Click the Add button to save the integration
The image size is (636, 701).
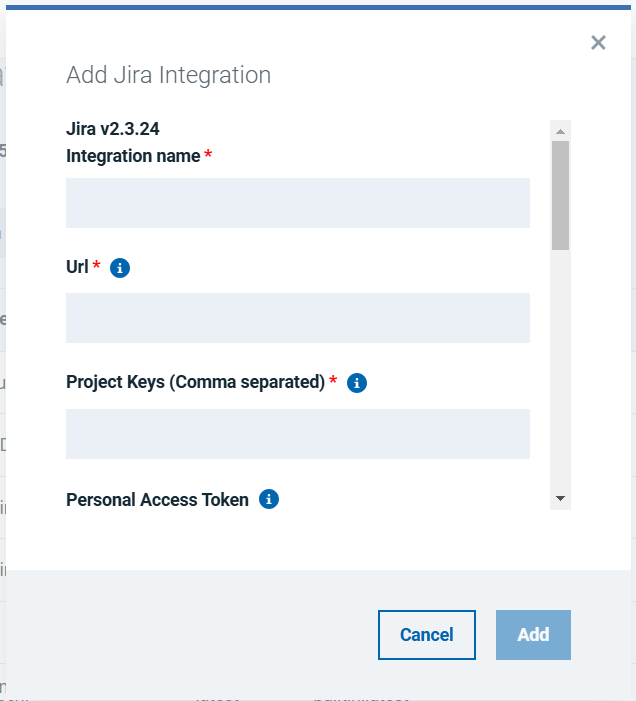click(533, 635)
